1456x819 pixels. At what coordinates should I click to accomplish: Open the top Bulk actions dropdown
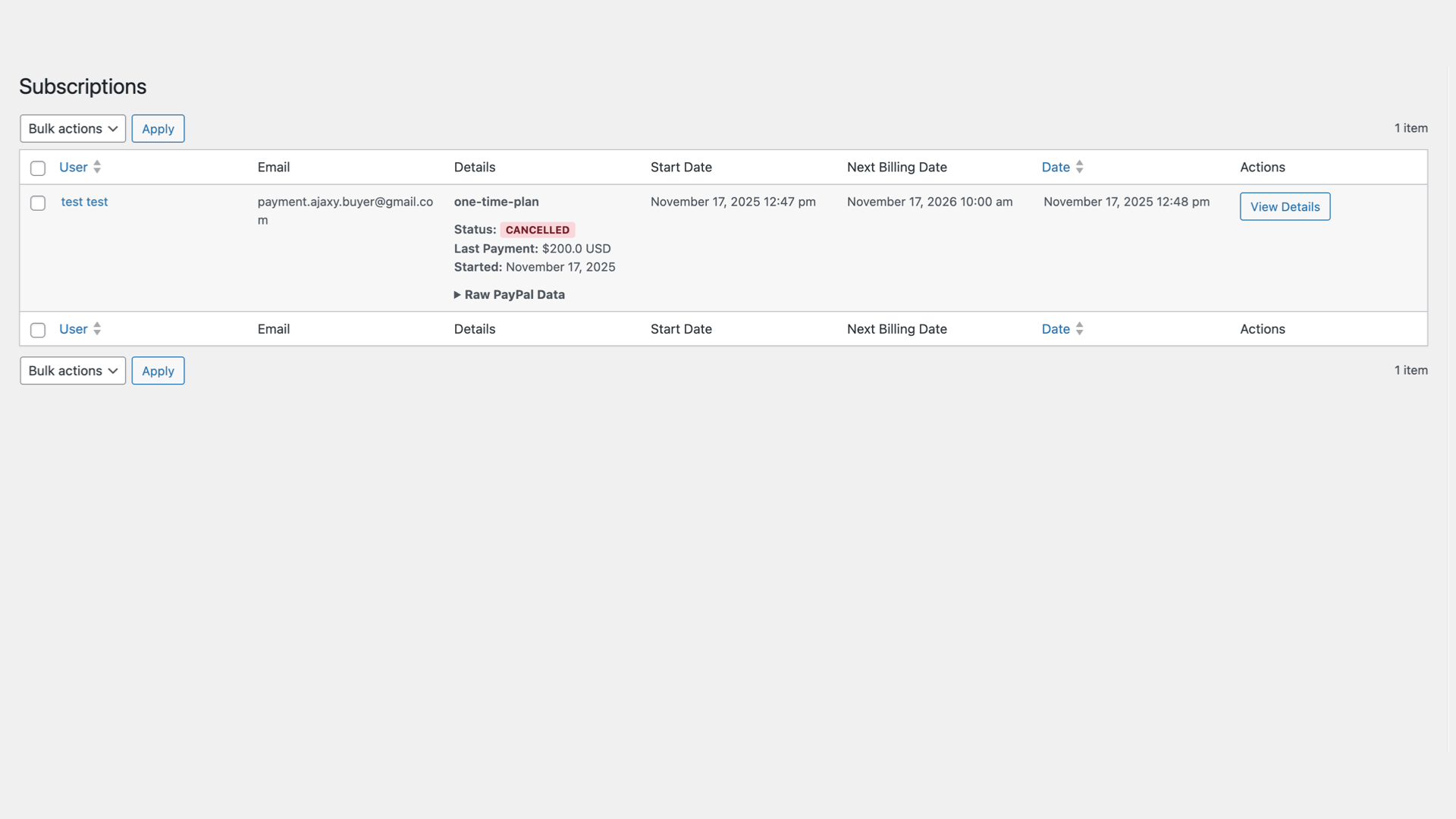pos(73,129)
